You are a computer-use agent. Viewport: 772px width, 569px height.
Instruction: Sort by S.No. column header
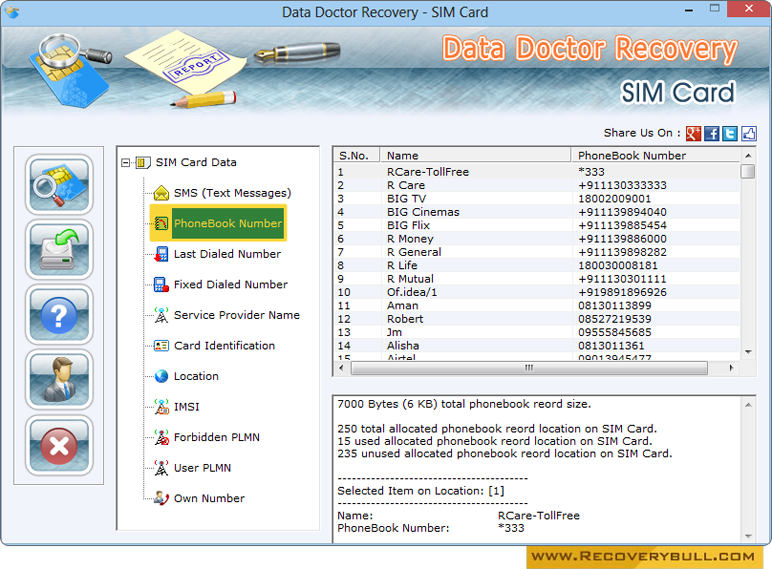pos(357,156)
